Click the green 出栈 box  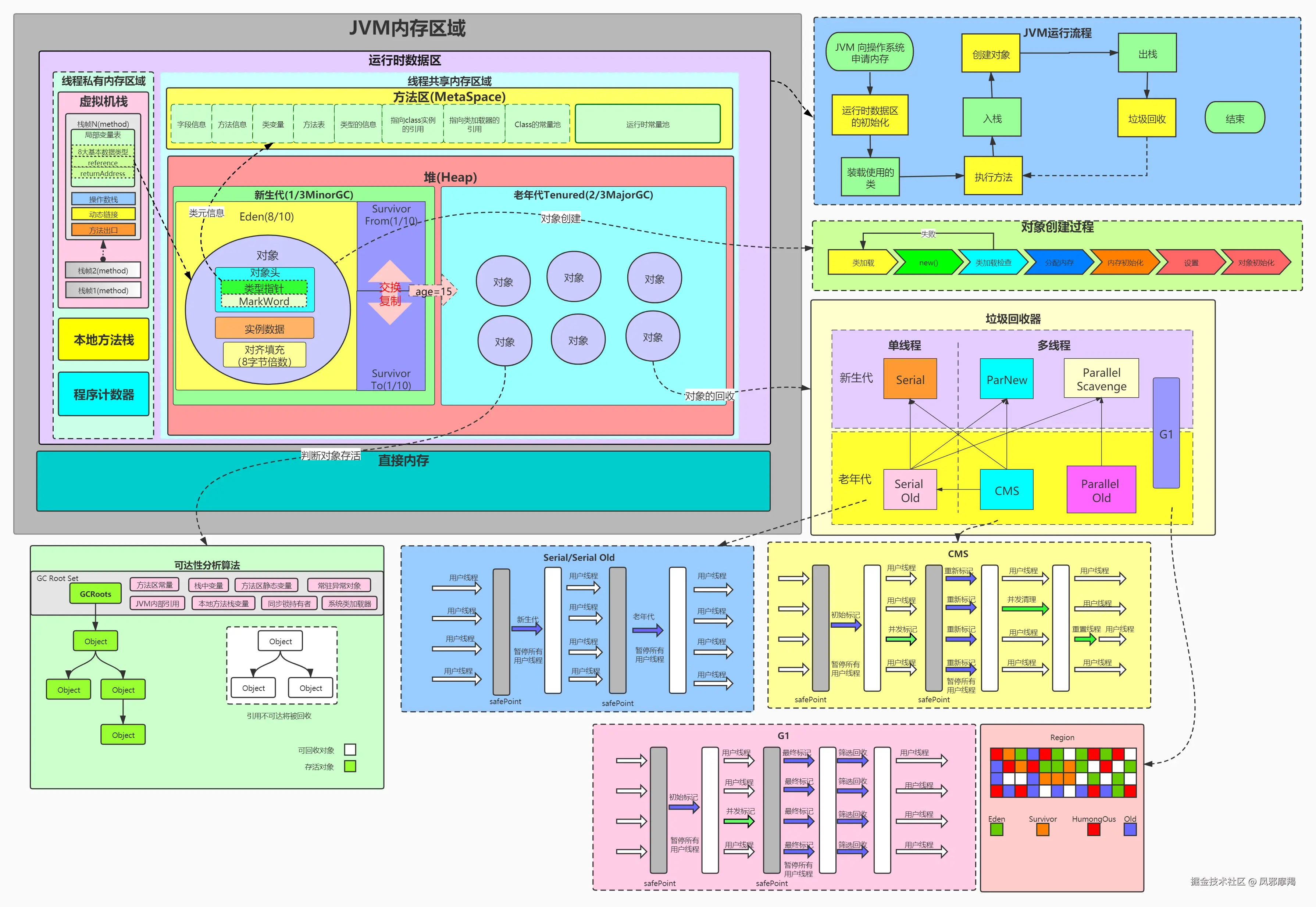[x=1147, y=53]
